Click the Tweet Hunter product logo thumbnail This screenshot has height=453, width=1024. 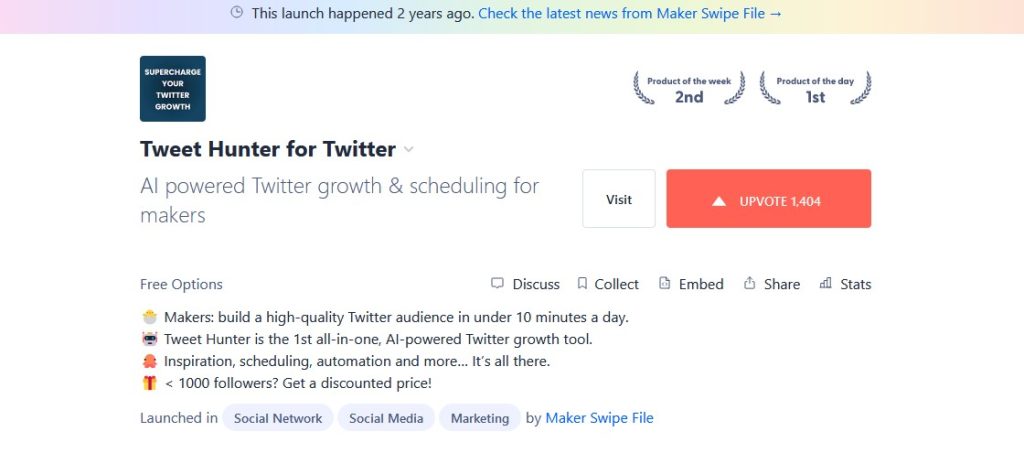(172, 89)
